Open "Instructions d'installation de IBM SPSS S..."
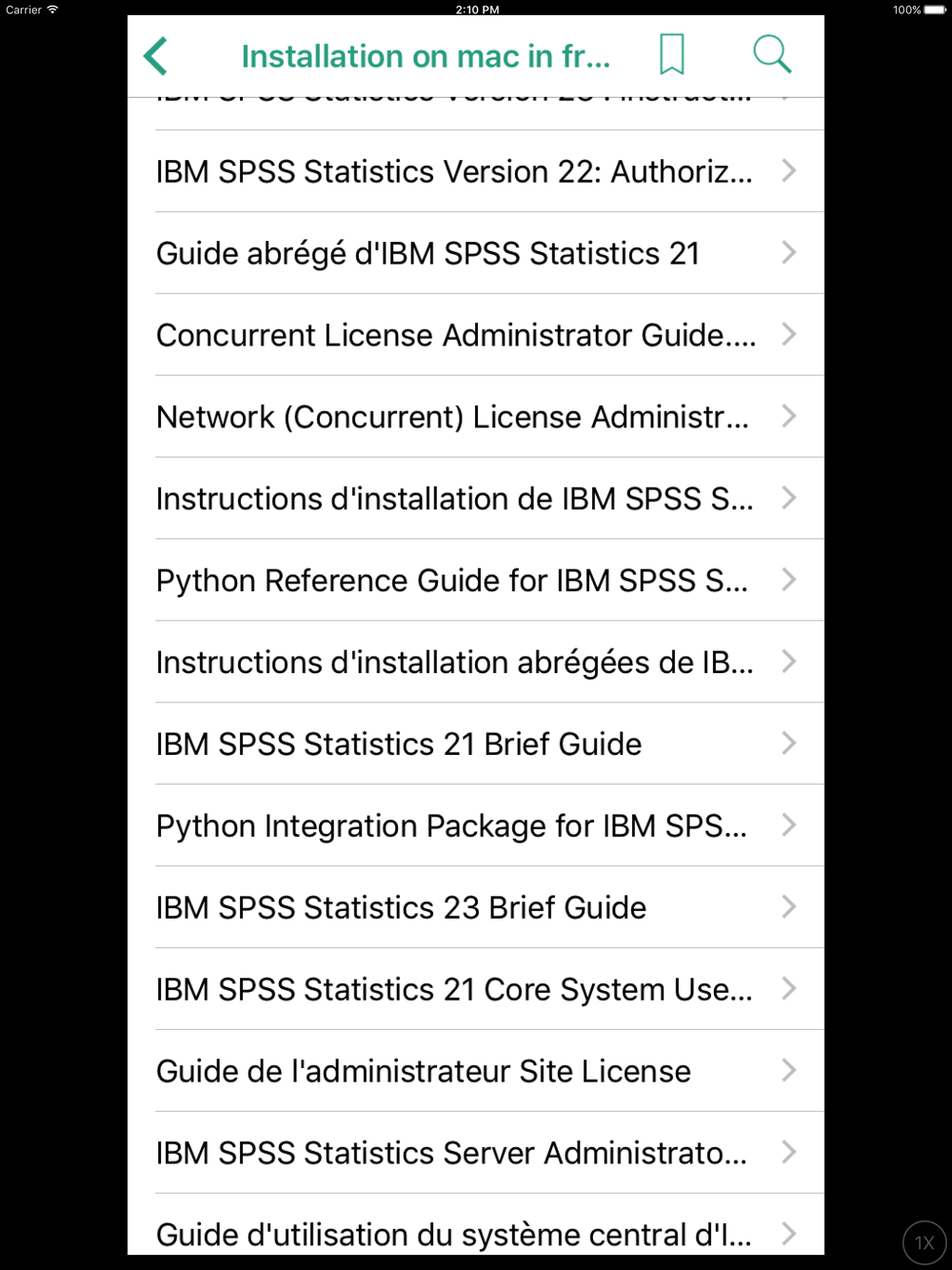 click(x=476, y=499)
